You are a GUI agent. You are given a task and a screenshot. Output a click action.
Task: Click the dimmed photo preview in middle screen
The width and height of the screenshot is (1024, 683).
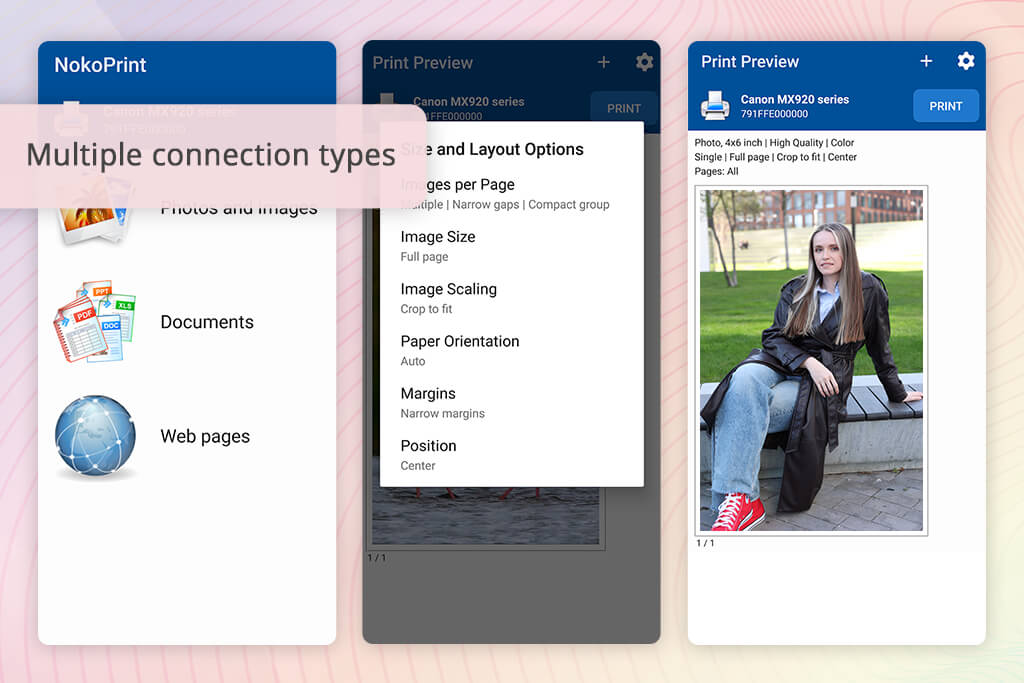click(485, 516)
